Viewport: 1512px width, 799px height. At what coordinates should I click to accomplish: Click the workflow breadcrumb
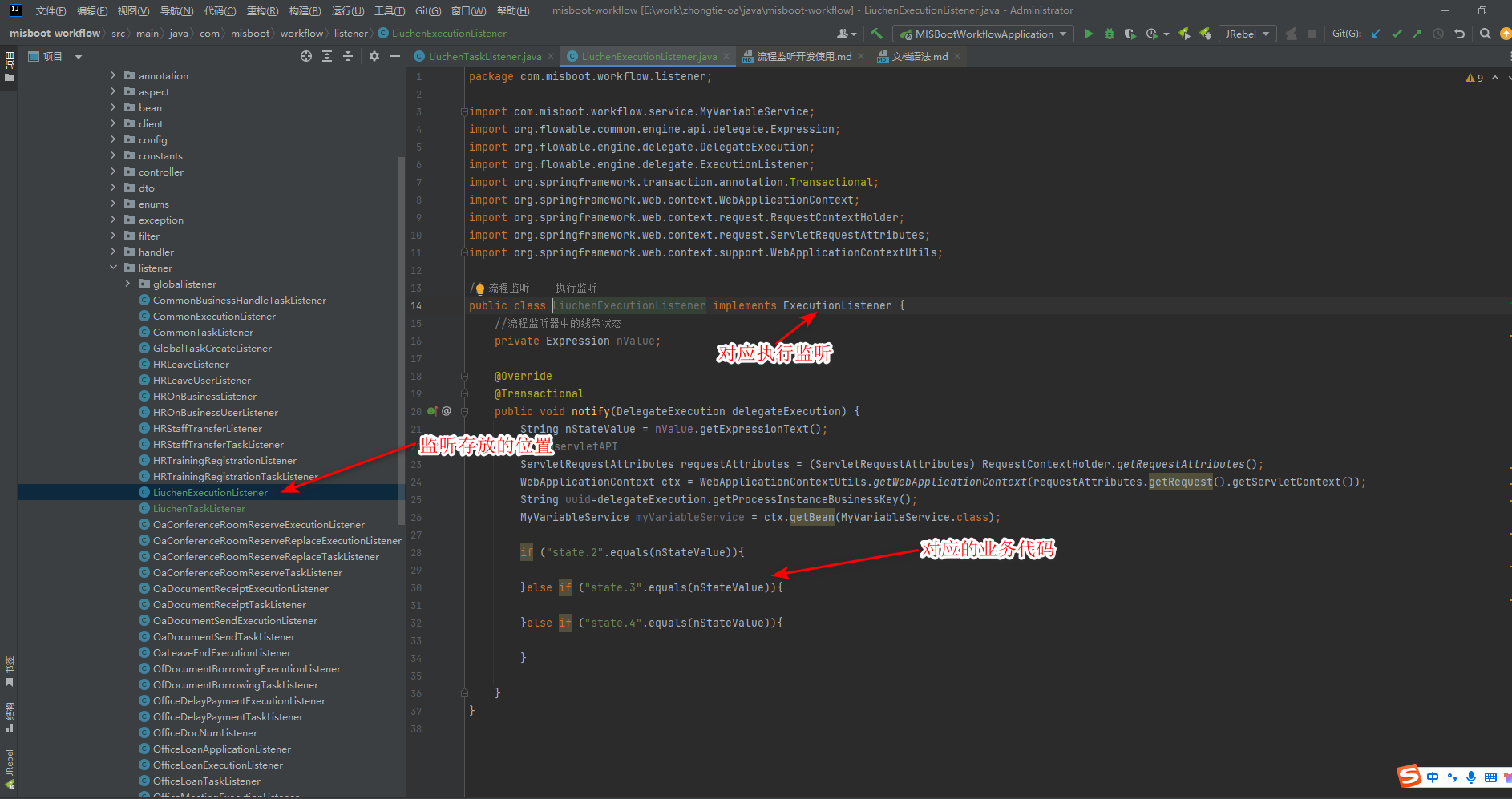pos(301,34)
